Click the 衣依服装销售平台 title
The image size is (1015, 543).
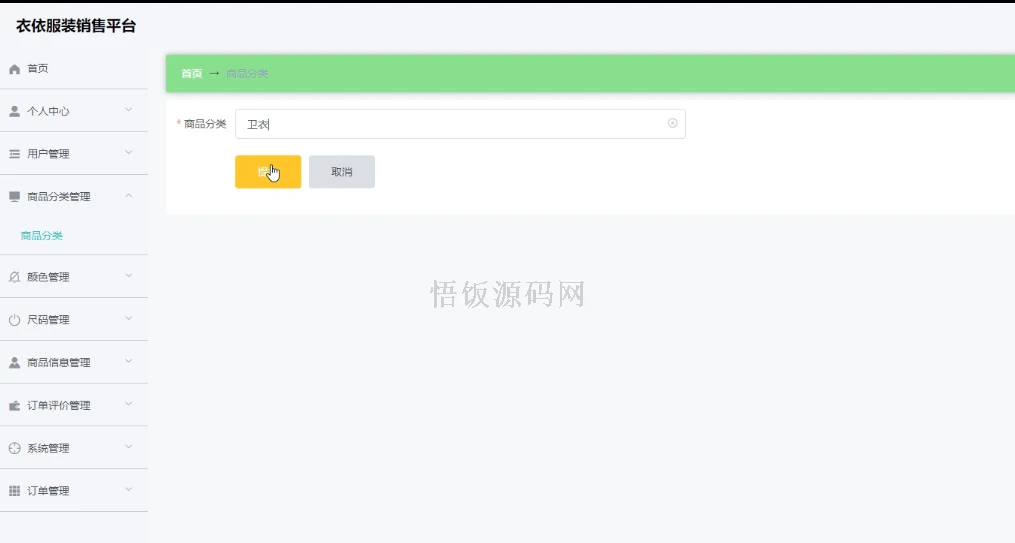click(76, 26)
